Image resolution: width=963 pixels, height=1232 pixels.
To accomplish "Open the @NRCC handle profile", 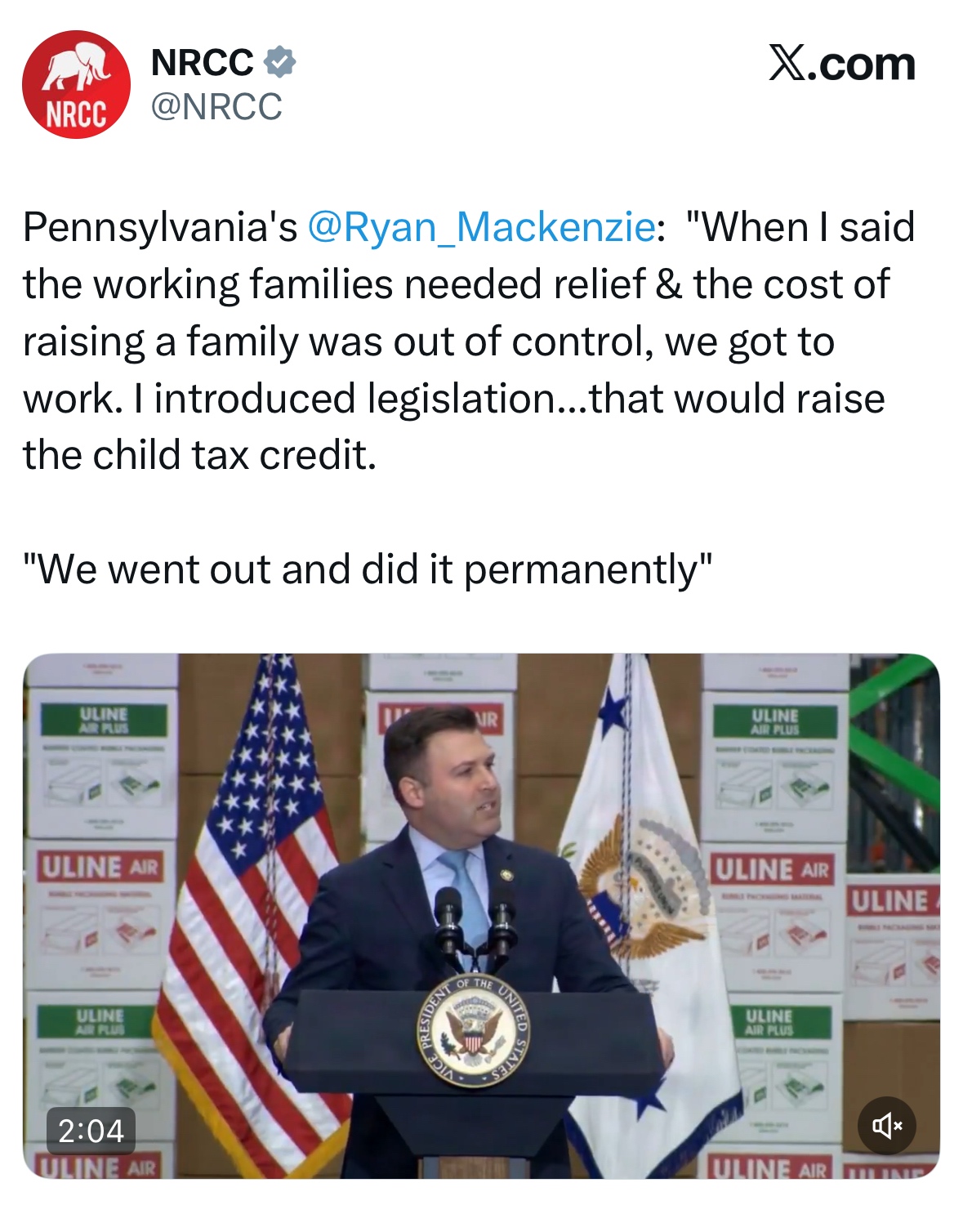I will pyautogui.click(x=216, y=106).
